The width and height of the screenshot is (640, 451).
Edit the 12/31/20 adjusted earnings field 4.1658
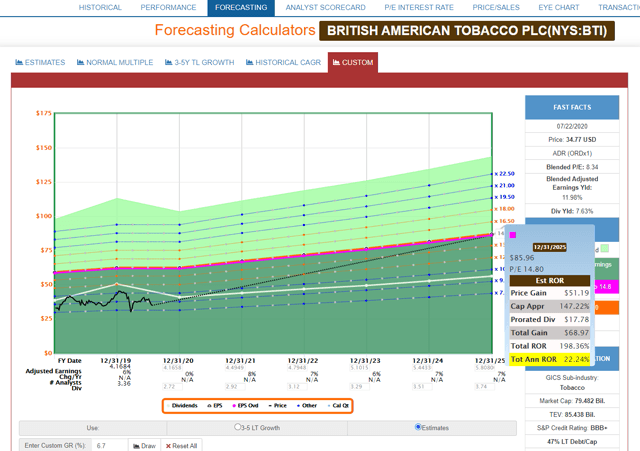(173, 368)
